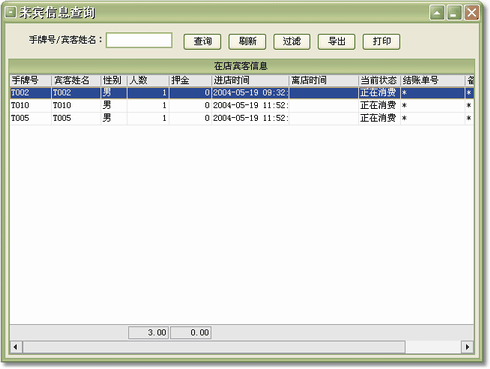
Task: Sort by the 手牌号 column header
Action: [31, 80]
